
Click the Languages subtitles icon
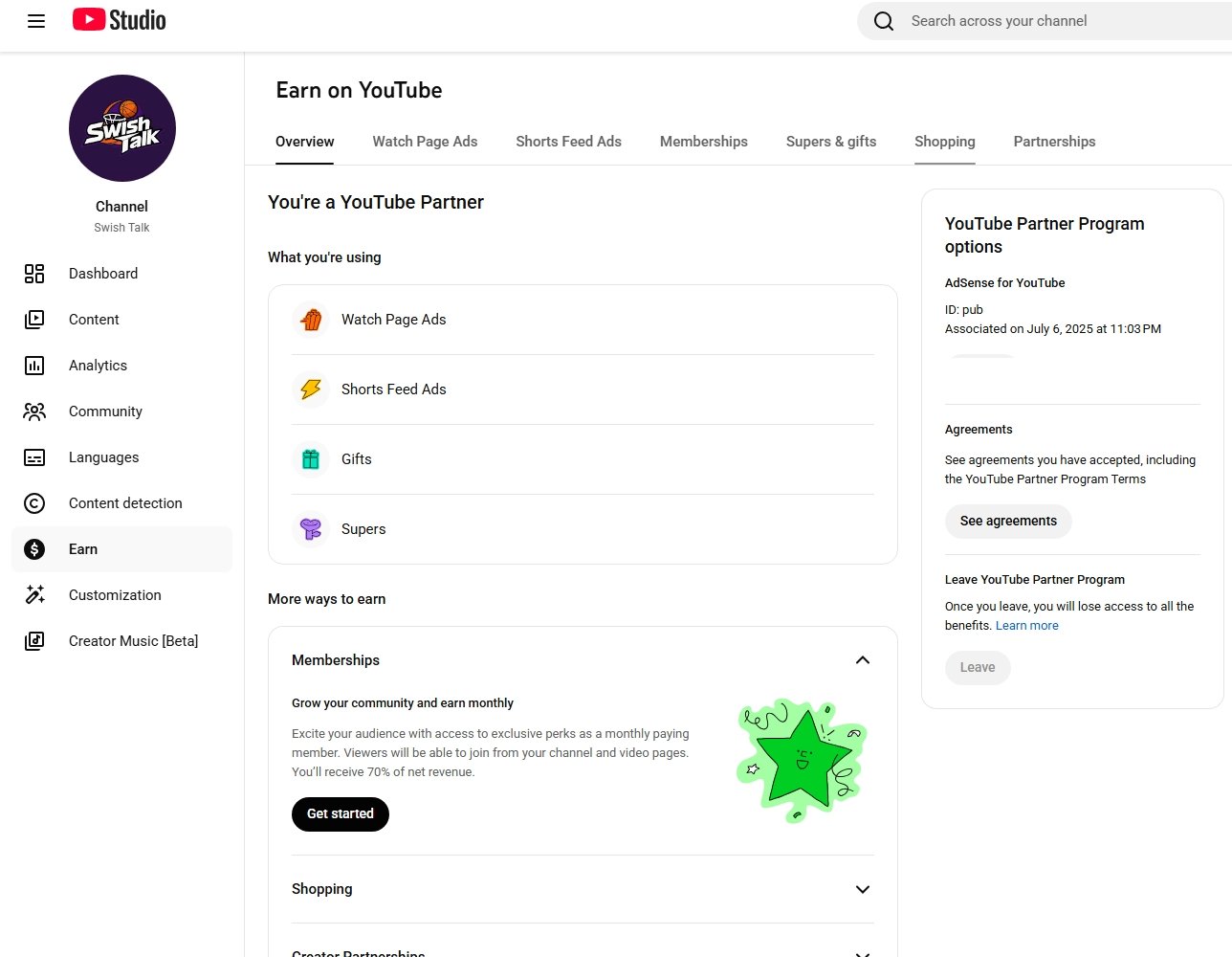[x=34, y=457]
